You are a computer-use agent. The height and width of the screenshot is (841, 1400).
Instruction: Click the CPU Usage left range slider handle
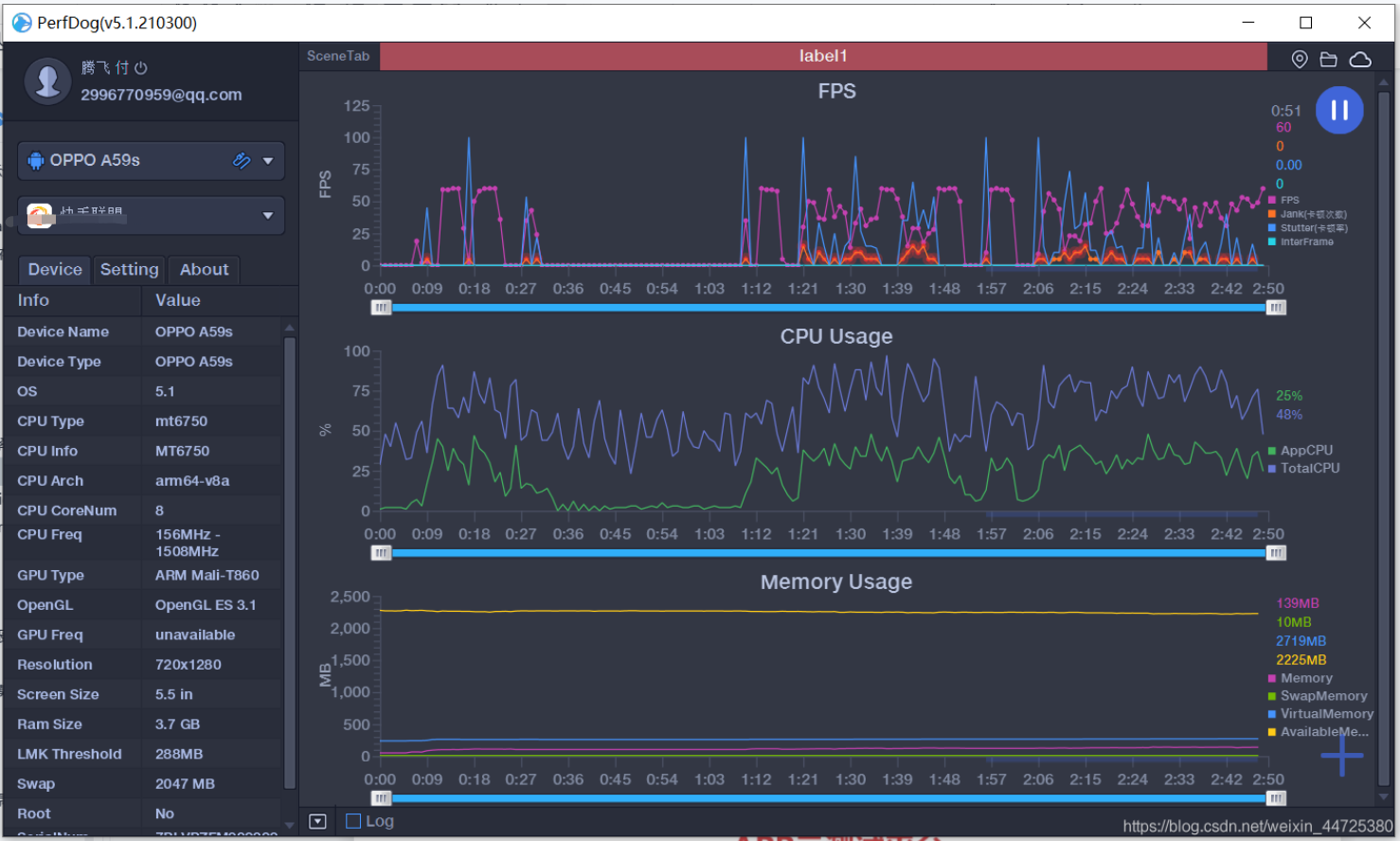[381, 552]
